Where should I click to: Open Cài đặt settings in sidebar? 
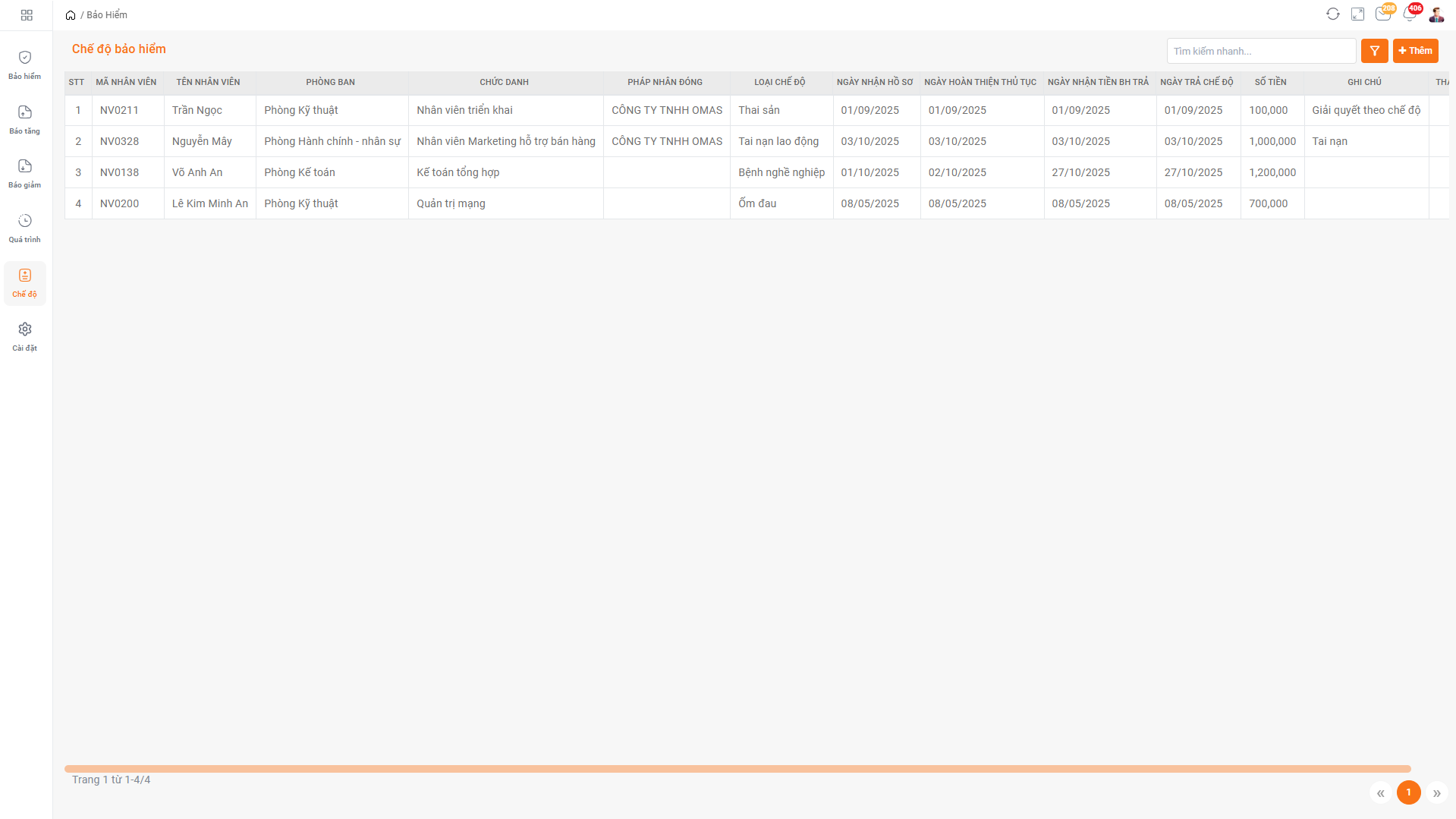25,336
